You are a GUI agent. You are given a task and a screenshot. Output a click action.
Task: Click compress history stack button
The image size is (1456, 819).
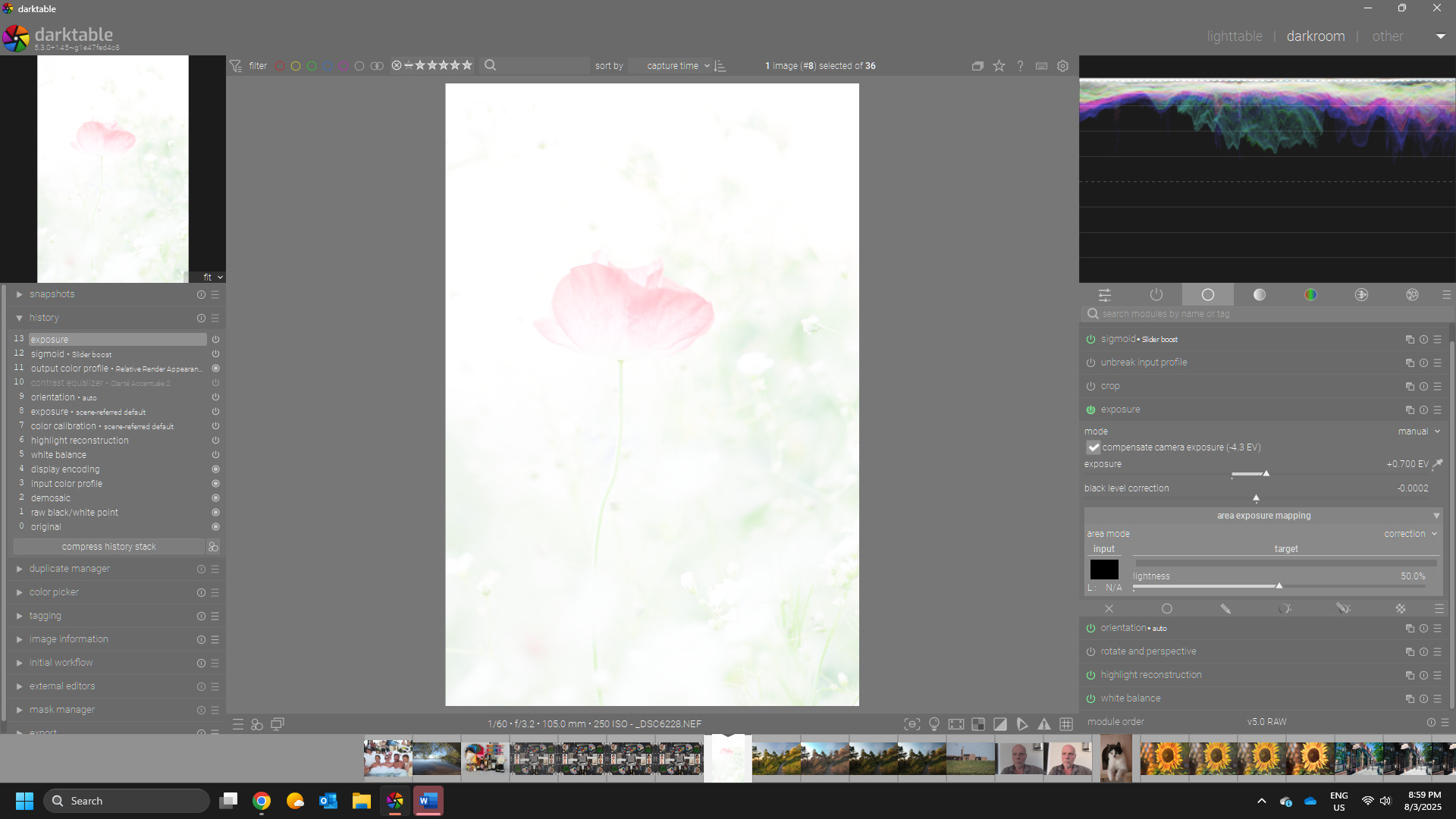click(x=108, y=547)
